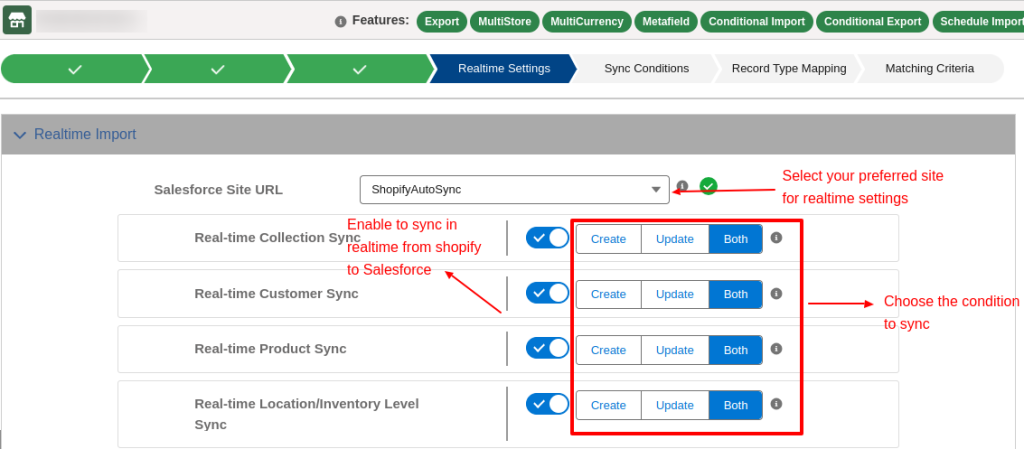This screenshot has width=1024, height=449.
Task: Open the Matching Criteria step
Action: (929, 69)
